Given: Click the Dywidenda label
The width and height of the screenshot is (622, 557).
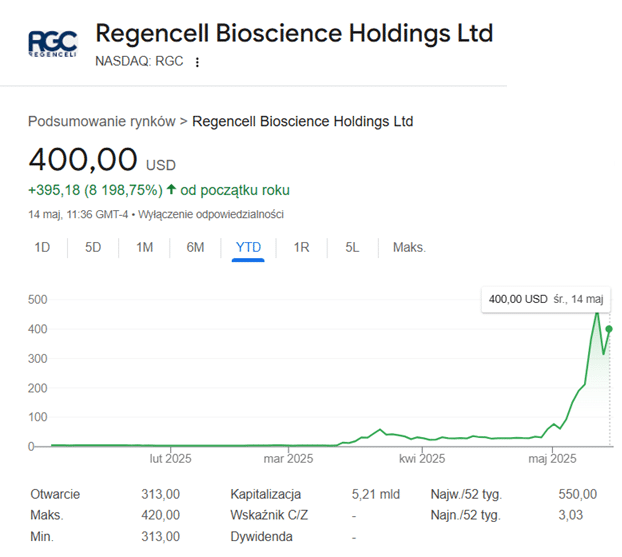Looking at the screenshot, I should [261, 536].
